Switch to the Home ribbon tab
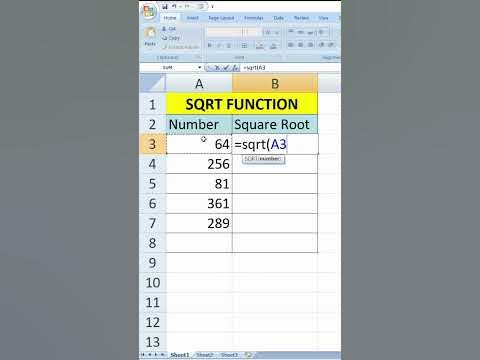 pos(170,18)
